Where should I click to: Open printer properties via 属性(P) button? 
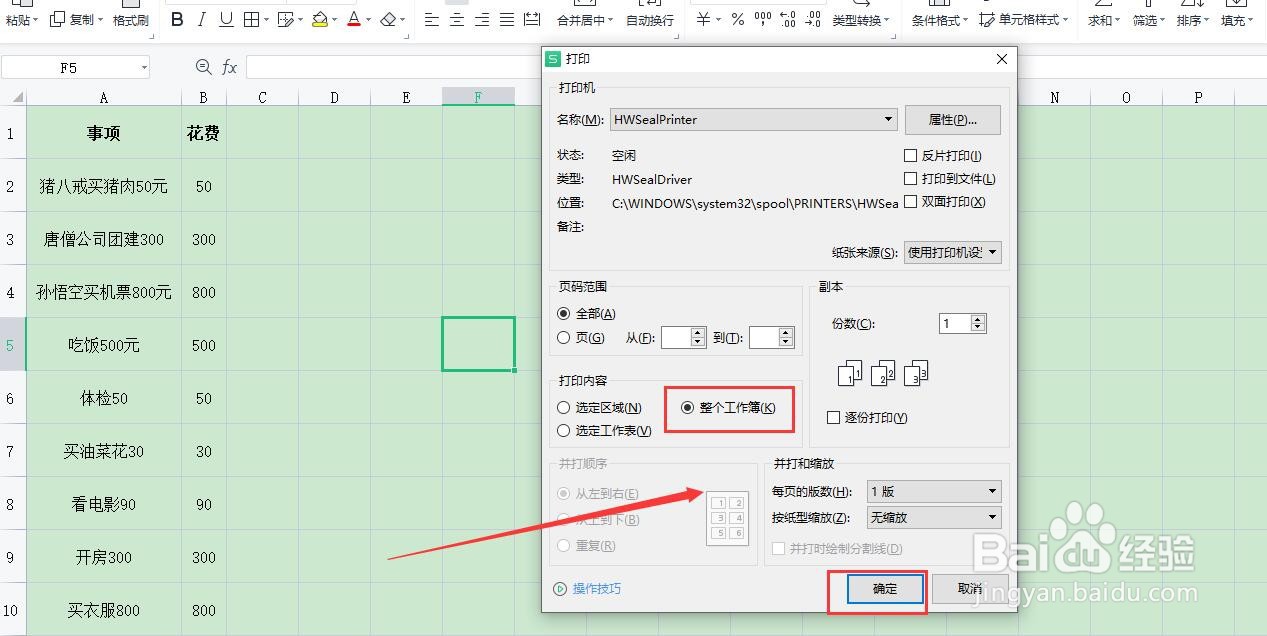tap(952, 119)
